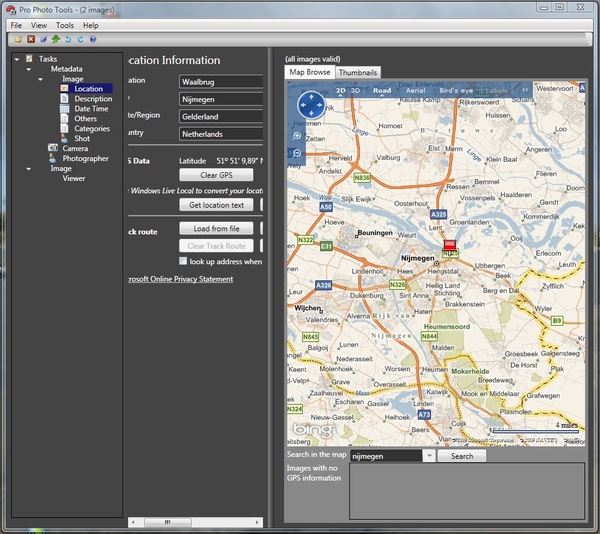Click the Waalbrug location field
This screenshot has width=600, height=534.
[x=221, y=81]
